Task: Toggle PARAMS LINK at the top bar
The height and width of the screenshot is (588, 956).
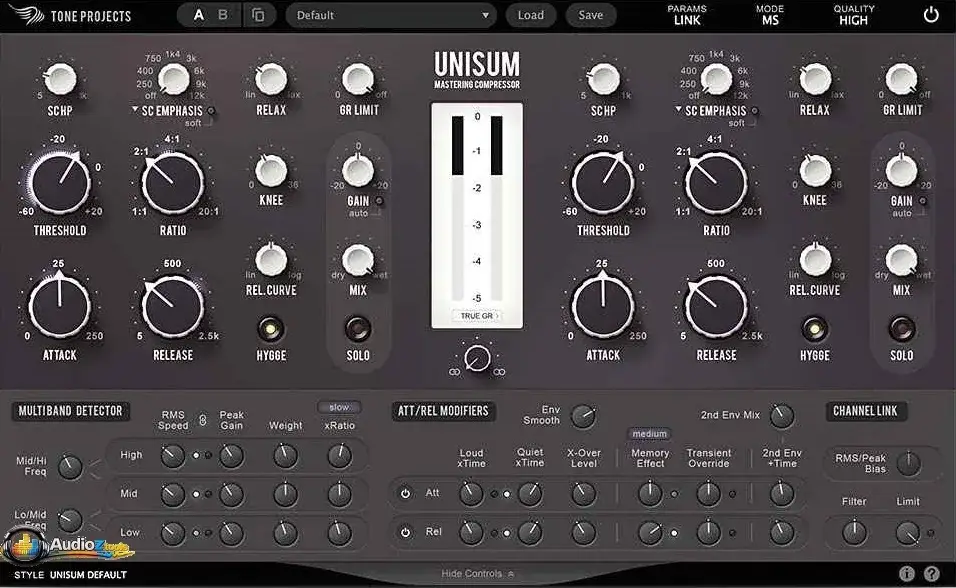Action: (687, 13)
